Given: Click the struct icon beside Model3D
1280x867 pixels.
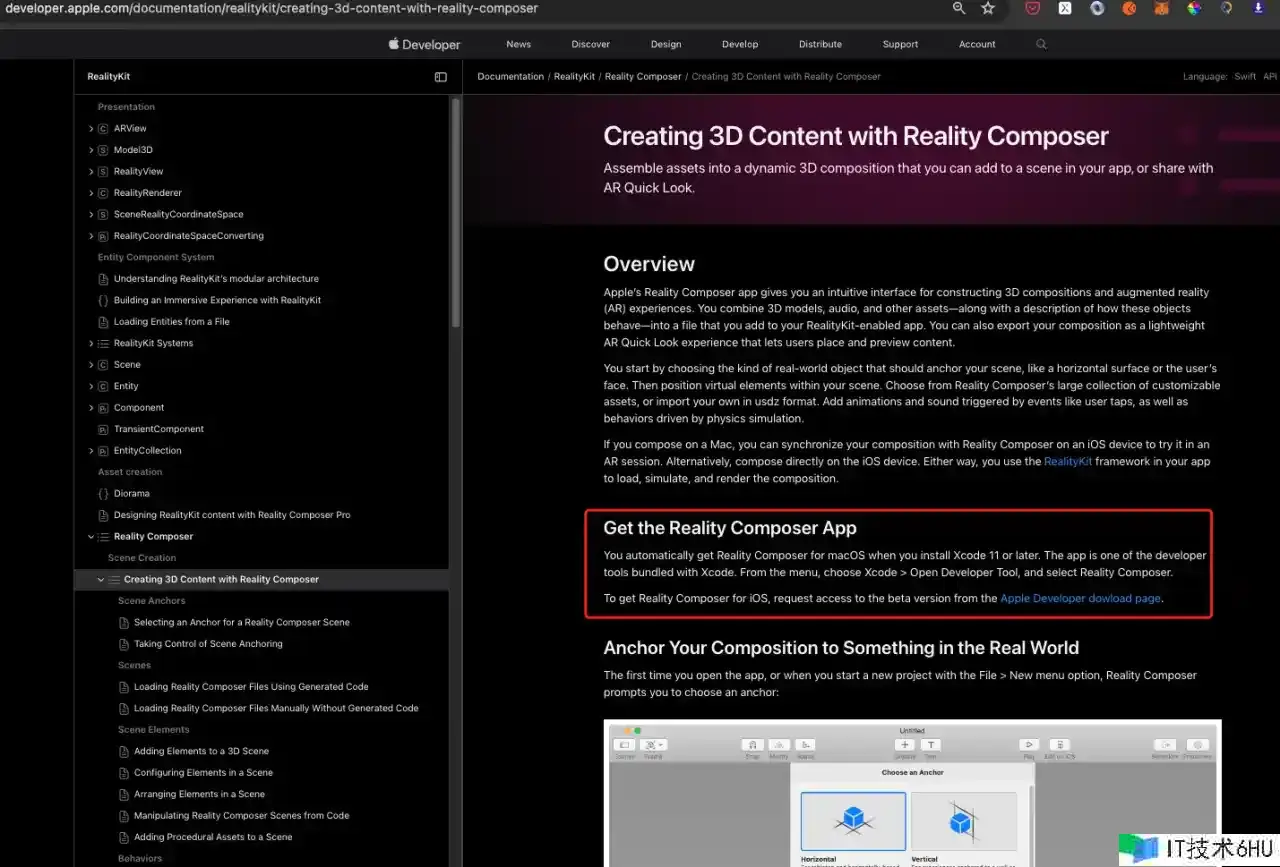Looking at the screenshot, I should [x=103, y=150].
